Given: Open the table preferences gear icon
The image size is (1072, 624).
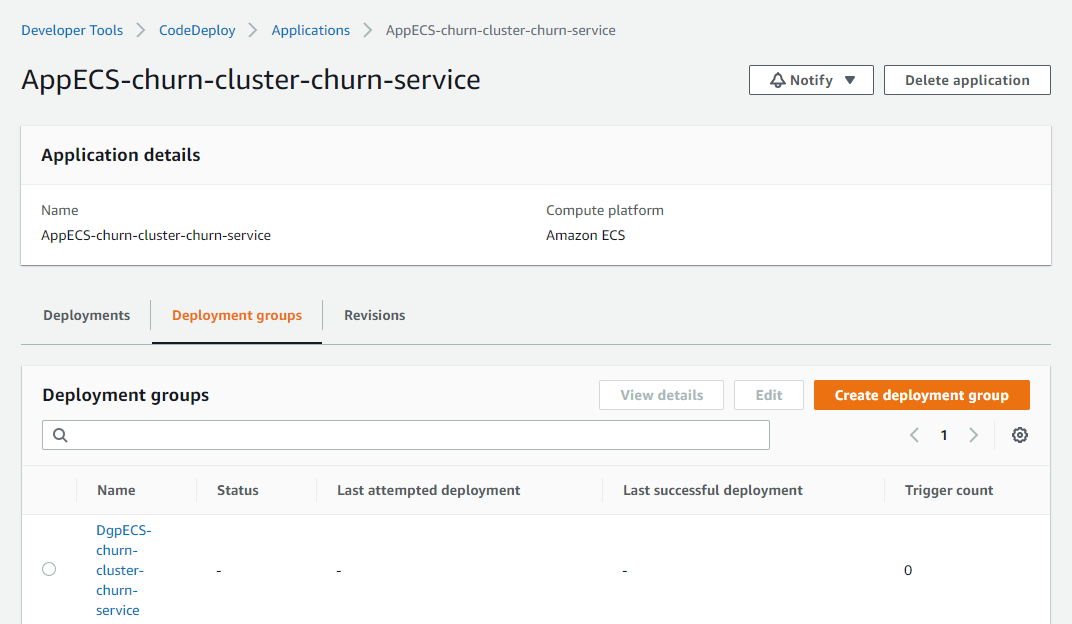Looking at the screenshot, I should pos(1019,435).
